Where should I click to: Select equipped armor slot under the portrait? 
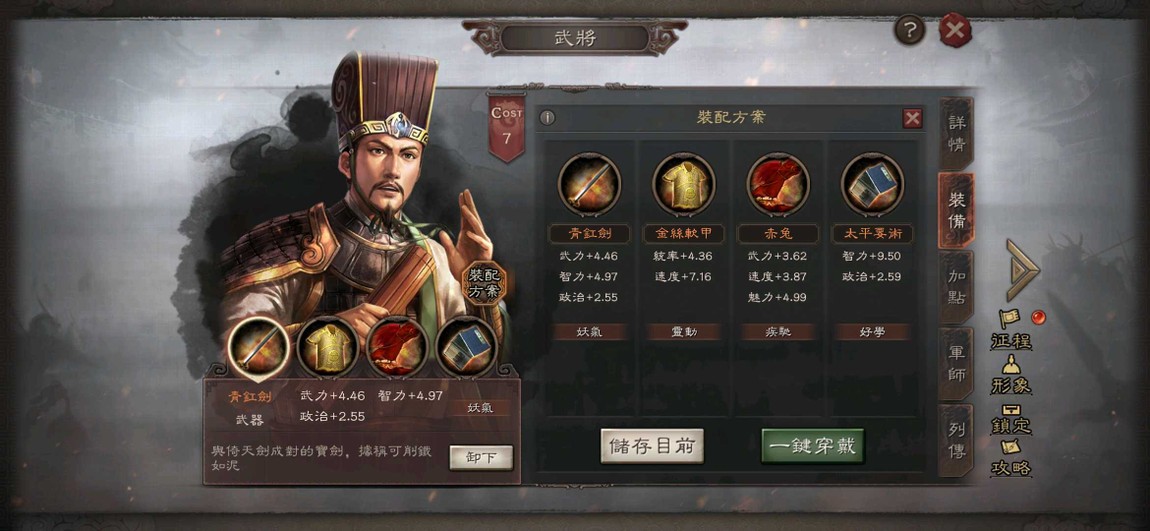(x=328, y=347)
